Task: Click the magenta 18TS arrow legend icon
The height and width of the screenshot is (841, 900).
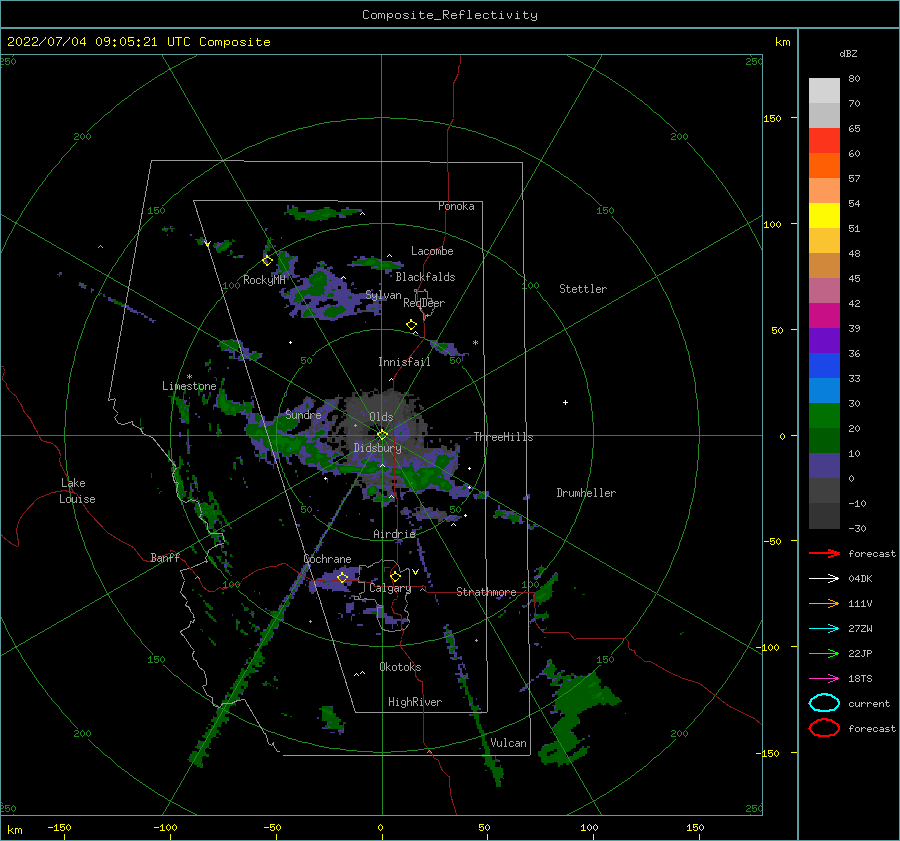Action: click(x=824, y=679)
